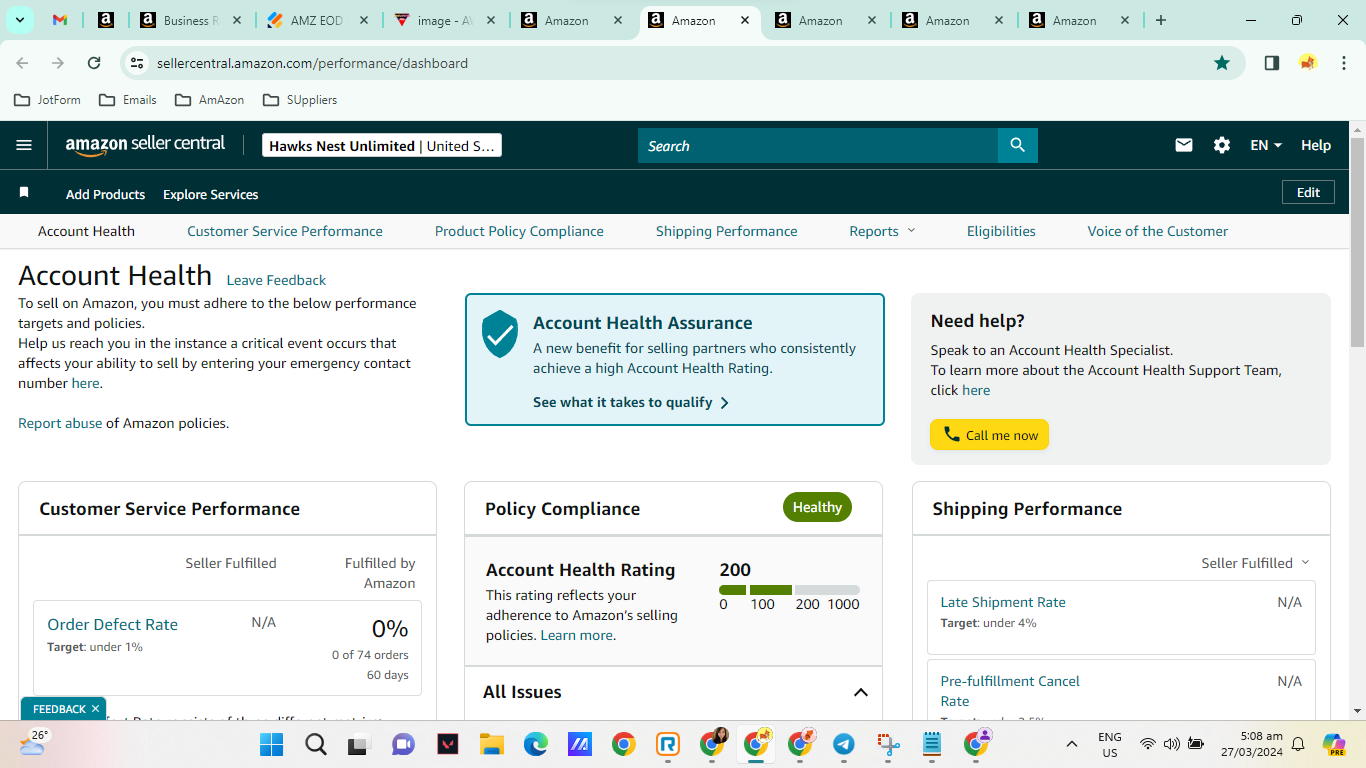Click the Amazon Seller Central logo
The height and width of the screenshot is (768, 1366).
(146, 145)
